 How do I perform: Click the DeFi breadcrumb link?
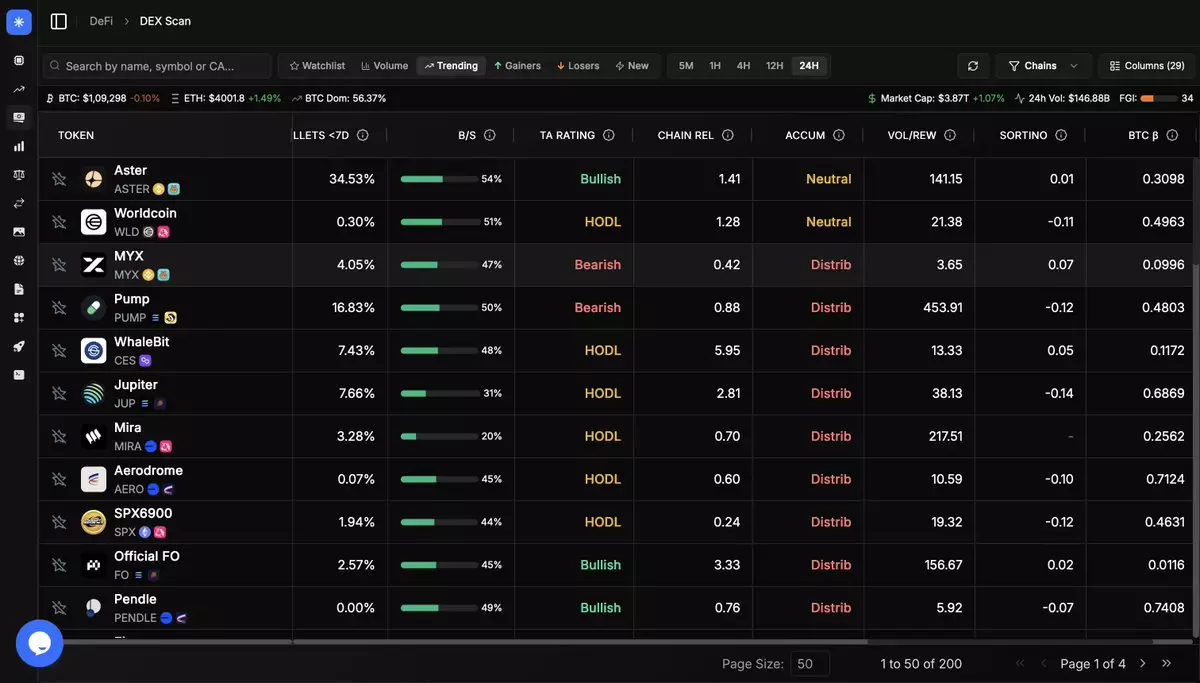pos(101,21)
